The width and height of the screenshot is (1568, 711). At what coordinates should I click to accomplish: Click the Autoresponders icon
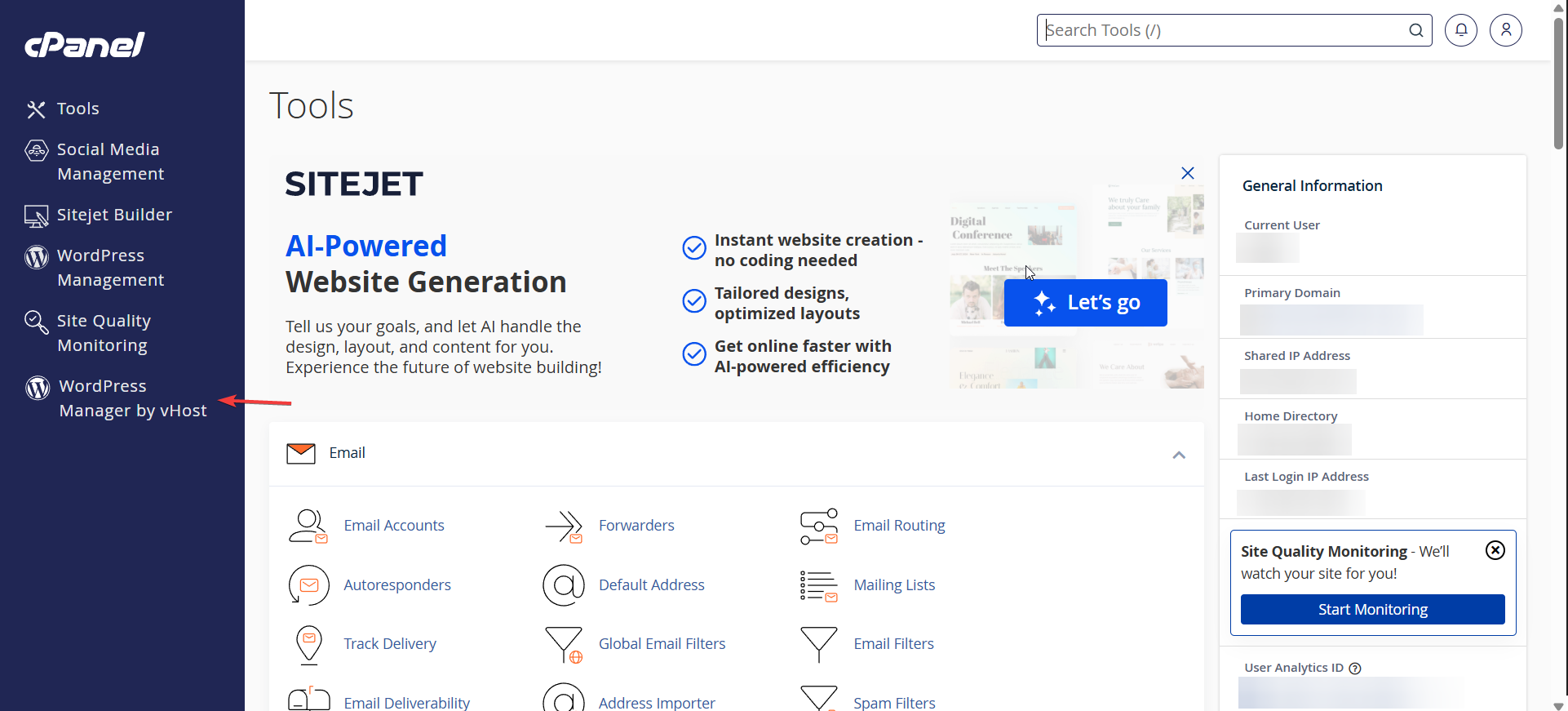pos(308,585)
